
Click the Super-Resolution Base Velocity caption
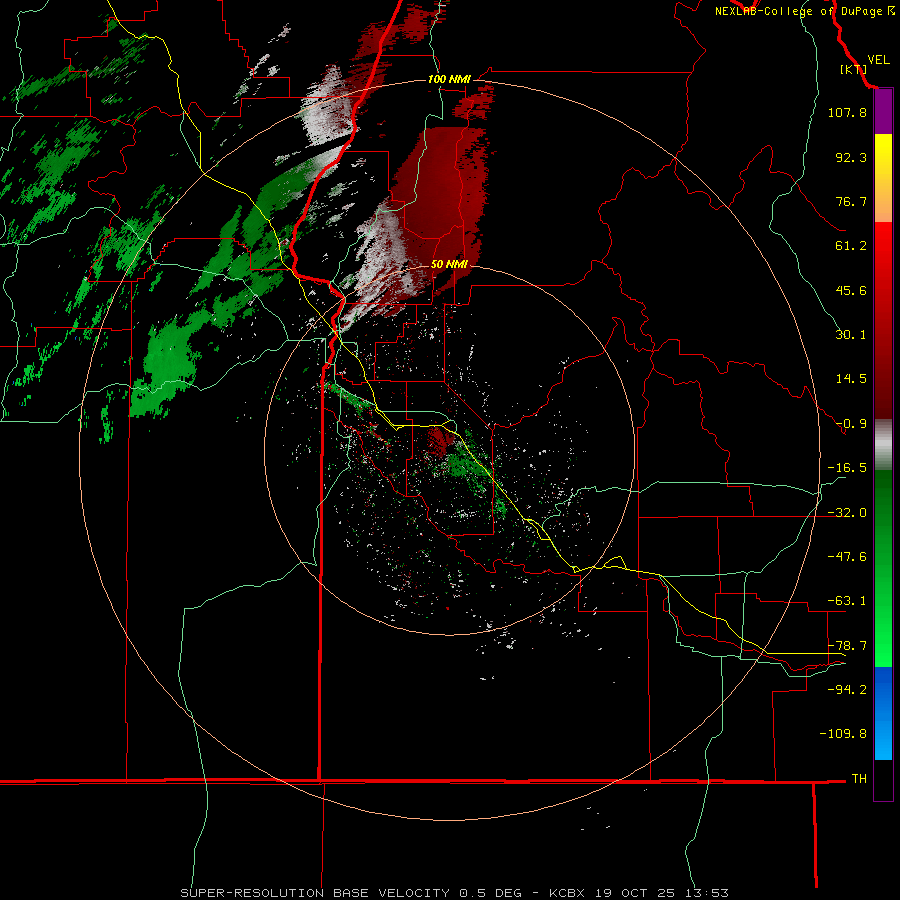pyautogui.click(x=455, y=893)
